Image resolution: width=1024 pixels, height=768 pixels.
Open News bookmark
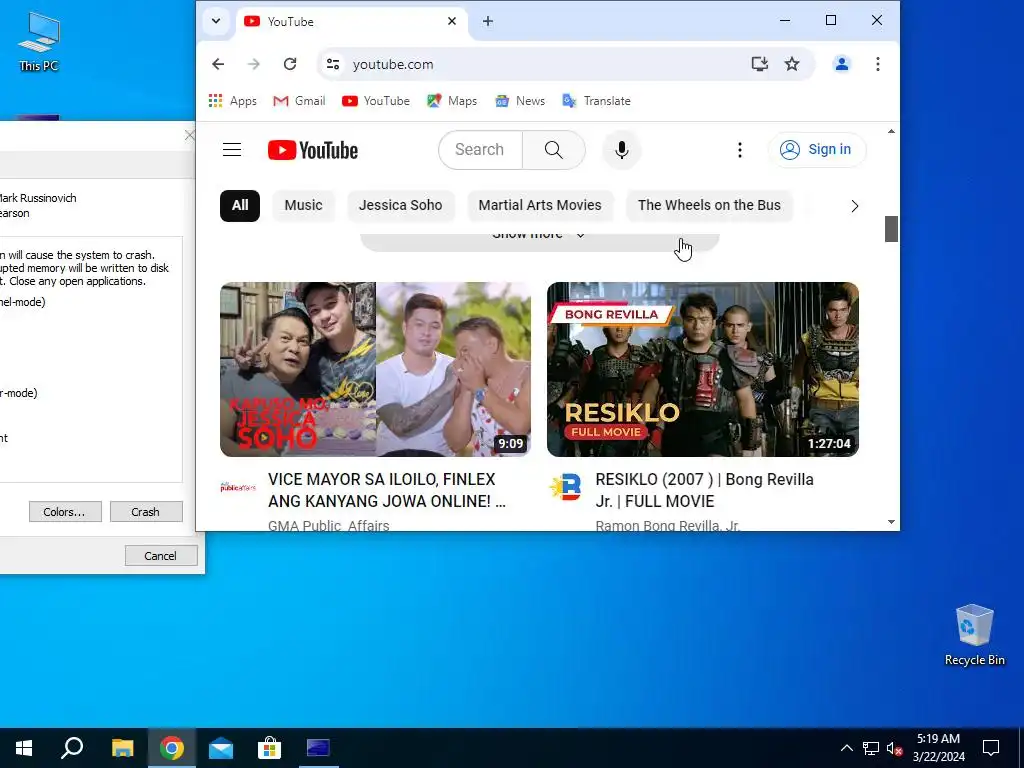520,101
